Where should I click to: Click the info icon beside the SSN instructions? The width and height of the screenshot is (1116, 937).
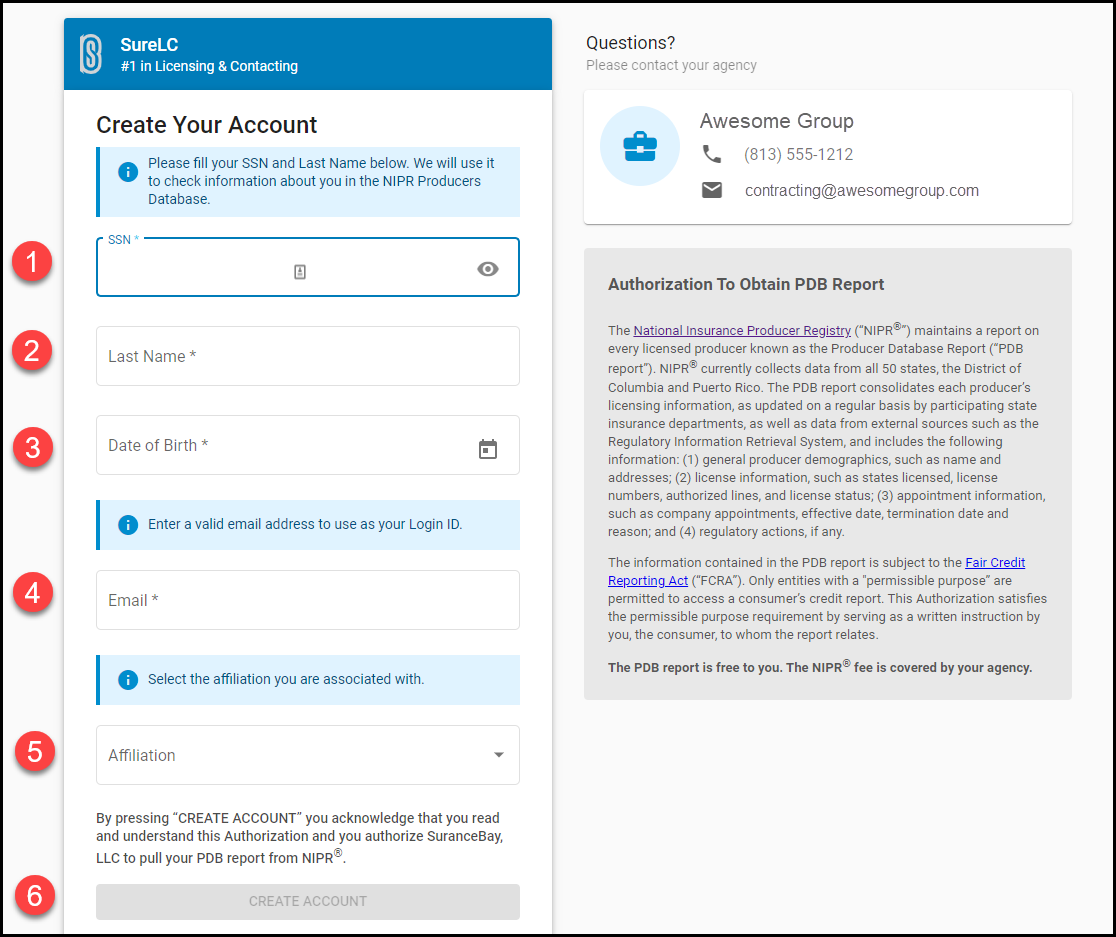click(x=128, y=171)
